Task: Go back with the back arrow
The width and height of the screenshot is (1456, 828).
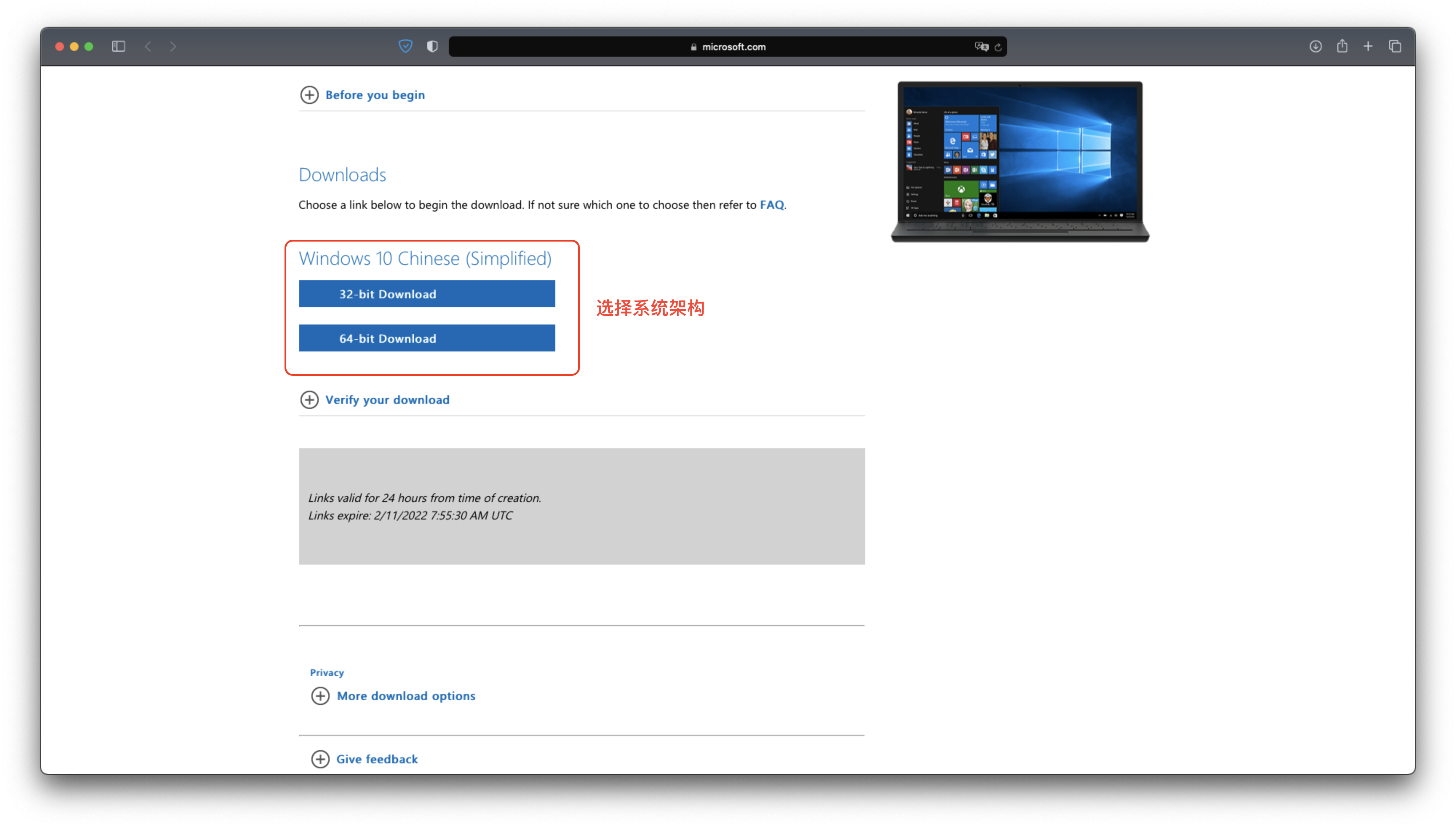Action: pyautogui.click(x=148, y=46)
